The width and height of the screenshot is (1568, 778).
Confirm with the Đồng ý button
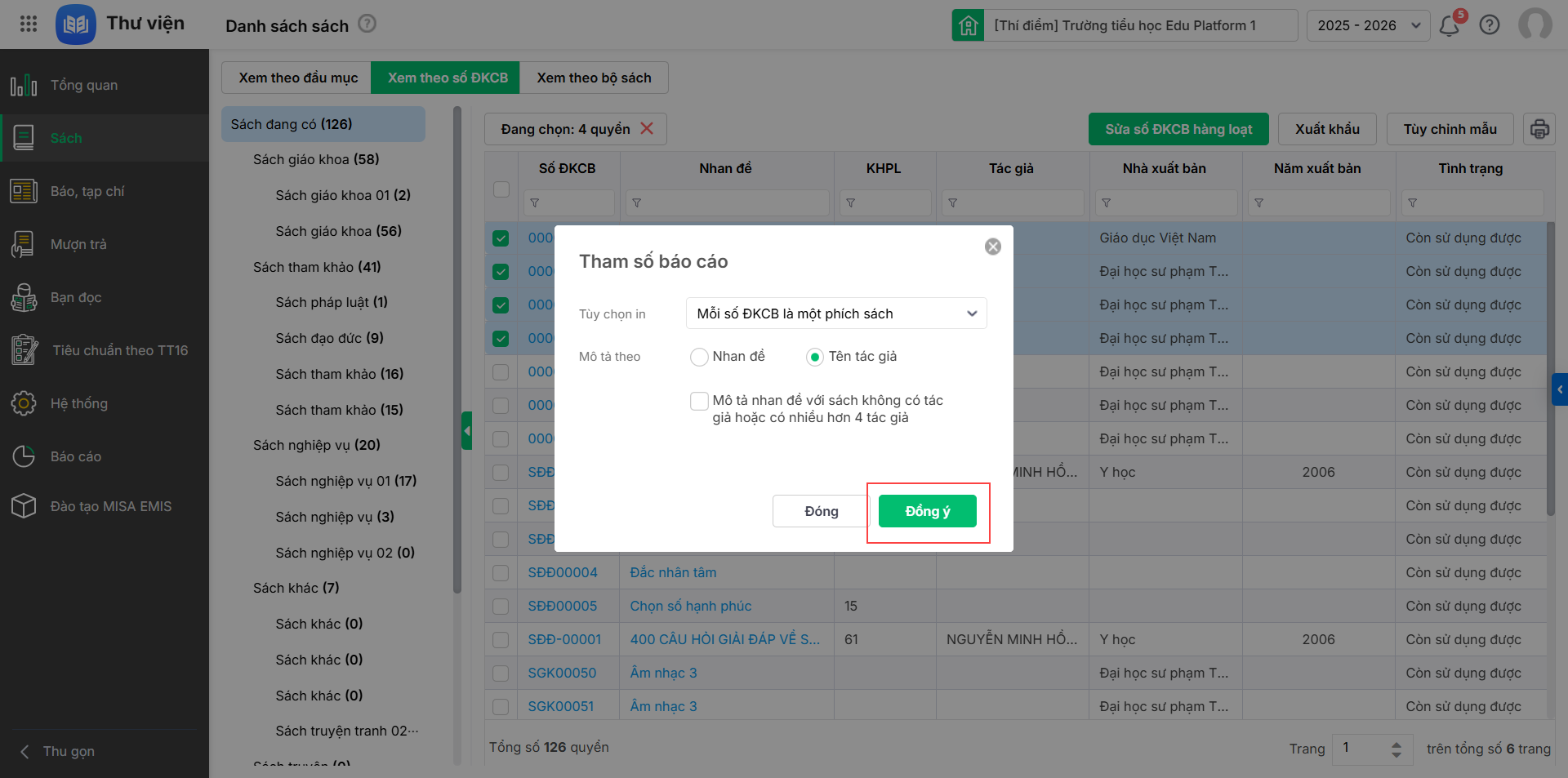(927, 511)
